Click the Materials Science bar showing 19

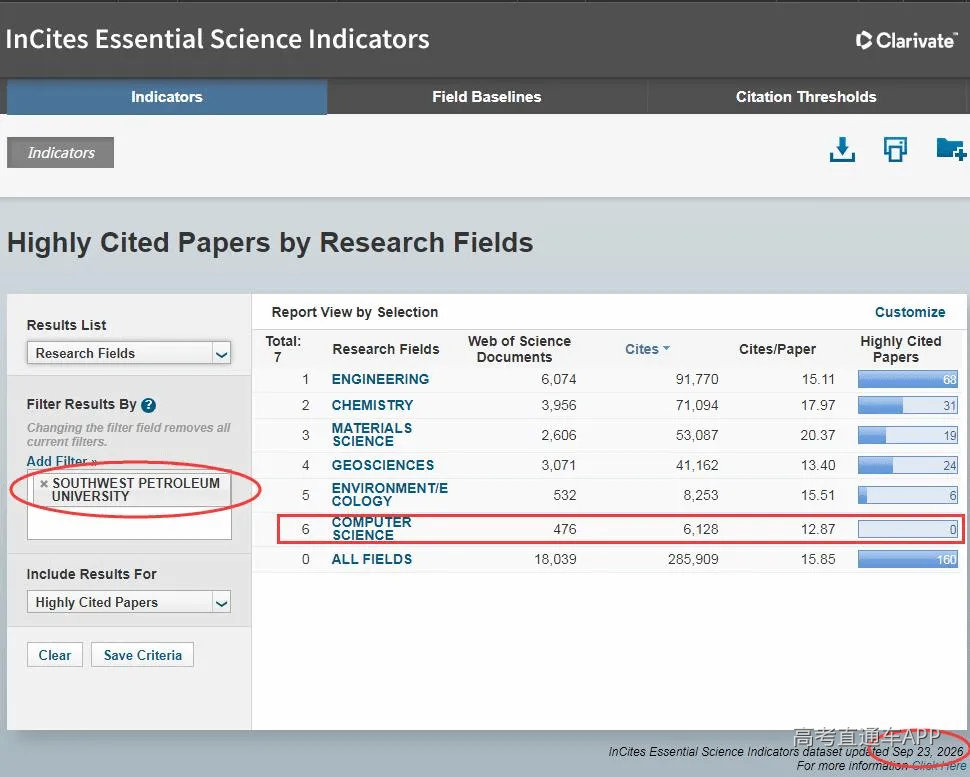[908, 435]
